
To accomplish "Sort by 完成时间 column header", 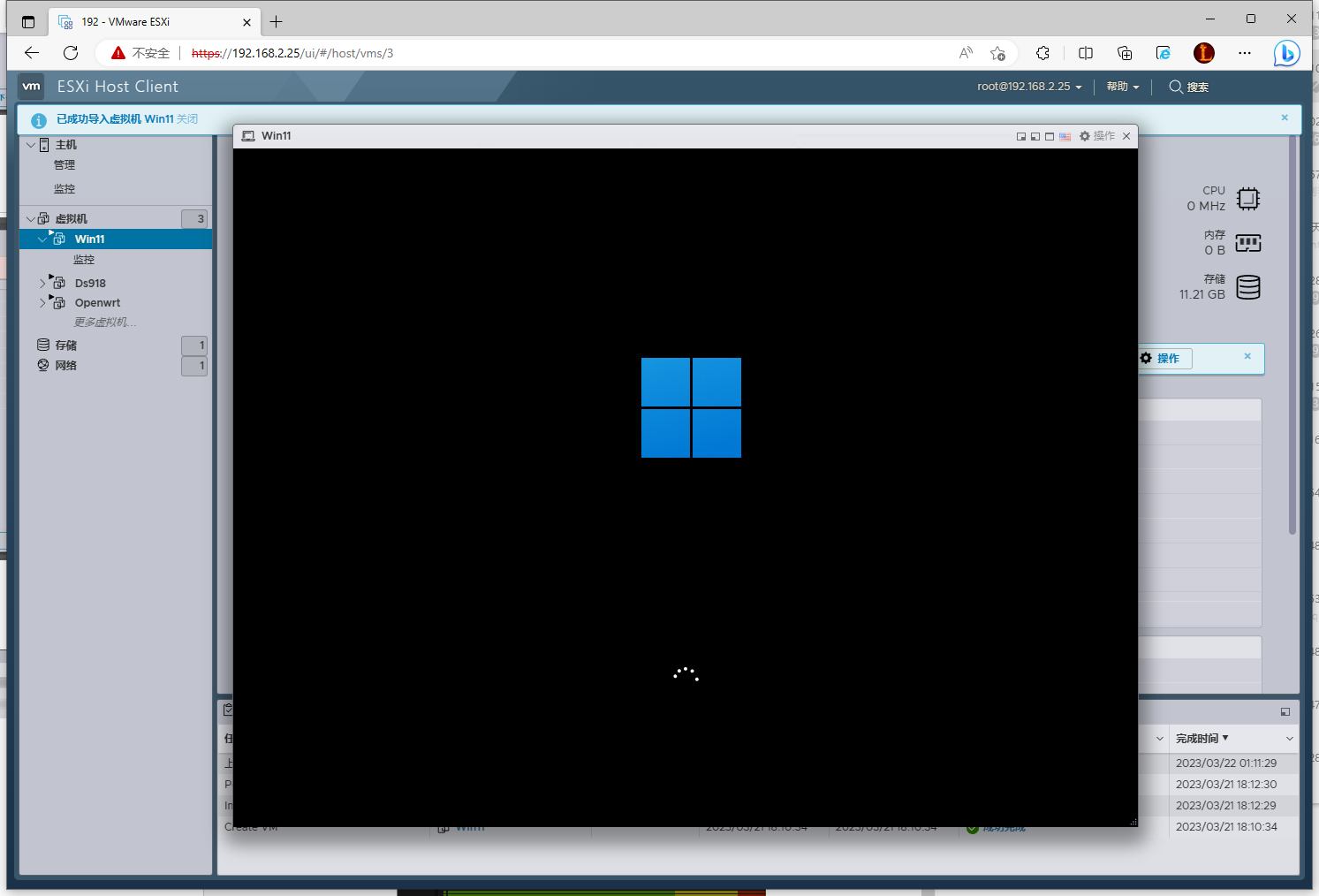I will click(1197, 739).
